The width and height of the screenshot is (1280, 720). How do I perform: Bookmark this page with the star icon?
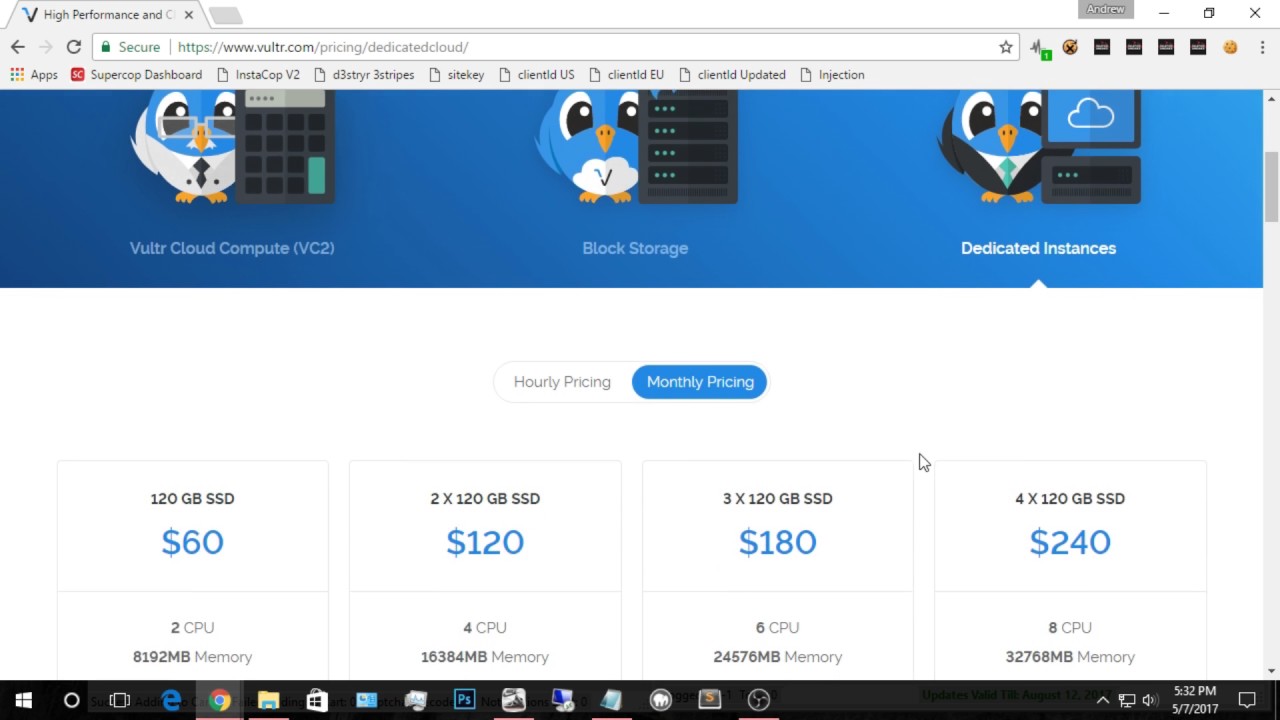pos(1006,47)
